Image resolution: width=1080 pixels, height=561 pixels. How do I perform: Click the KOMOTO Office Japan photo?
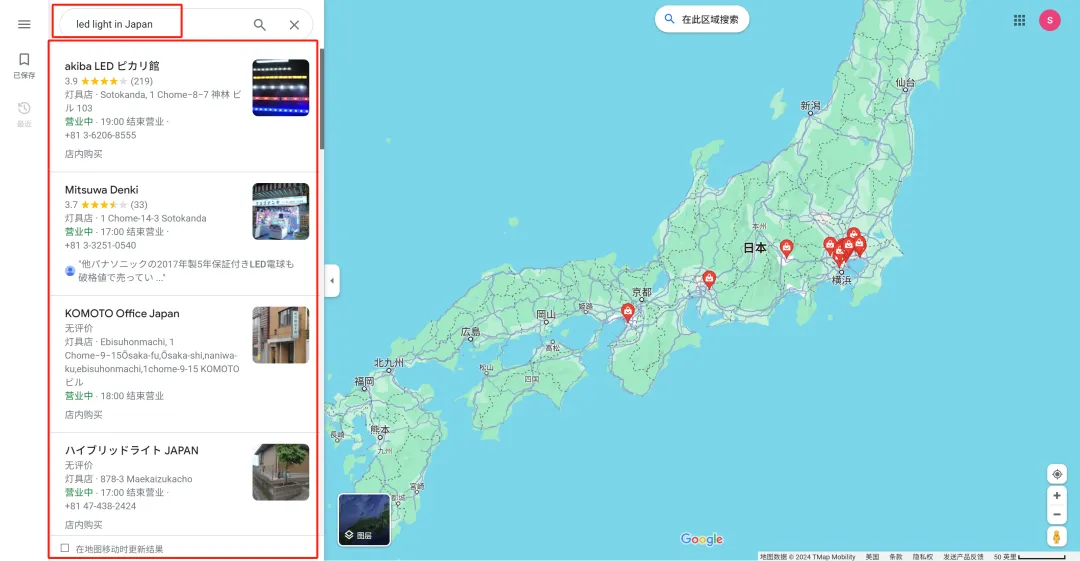click(x=280, y=335)
